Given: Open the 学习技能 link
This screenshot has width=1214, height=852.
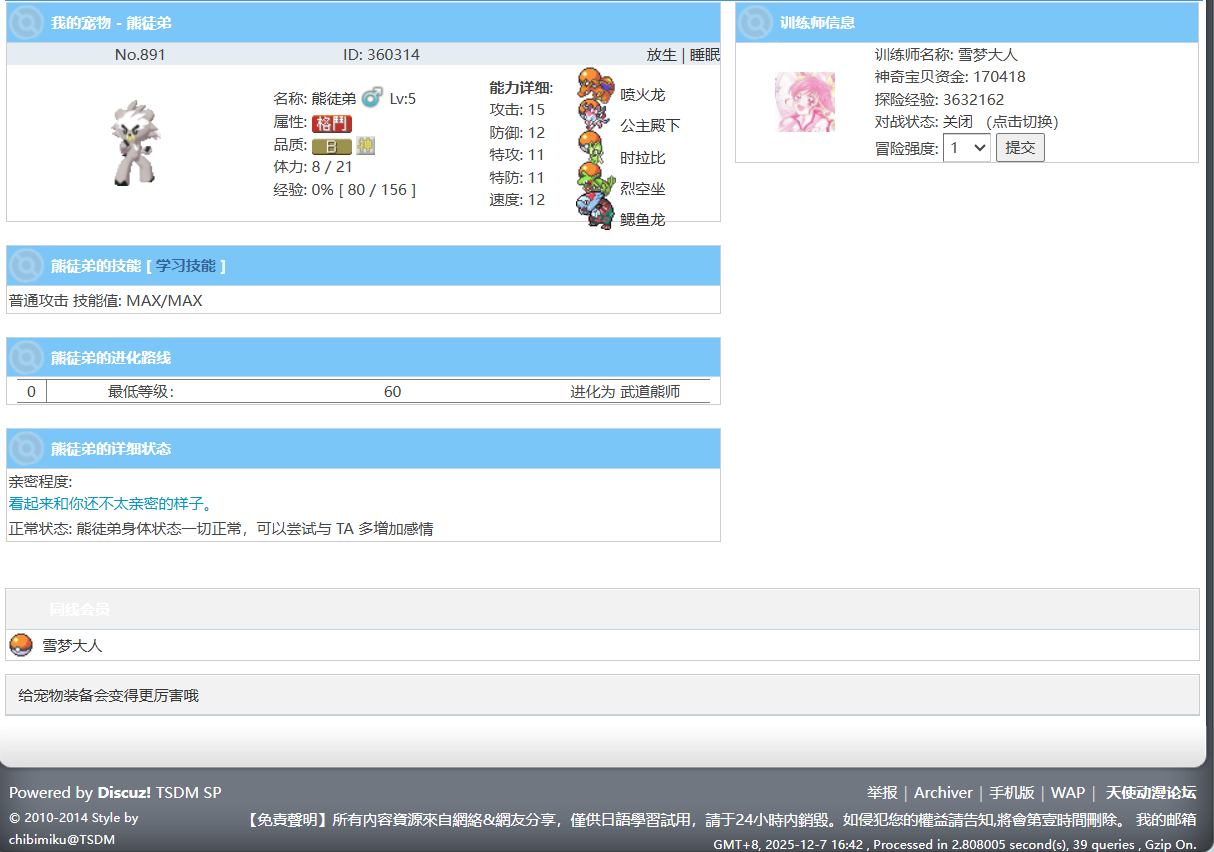Looking at the screenshot, I should click(x=185, y=266).
